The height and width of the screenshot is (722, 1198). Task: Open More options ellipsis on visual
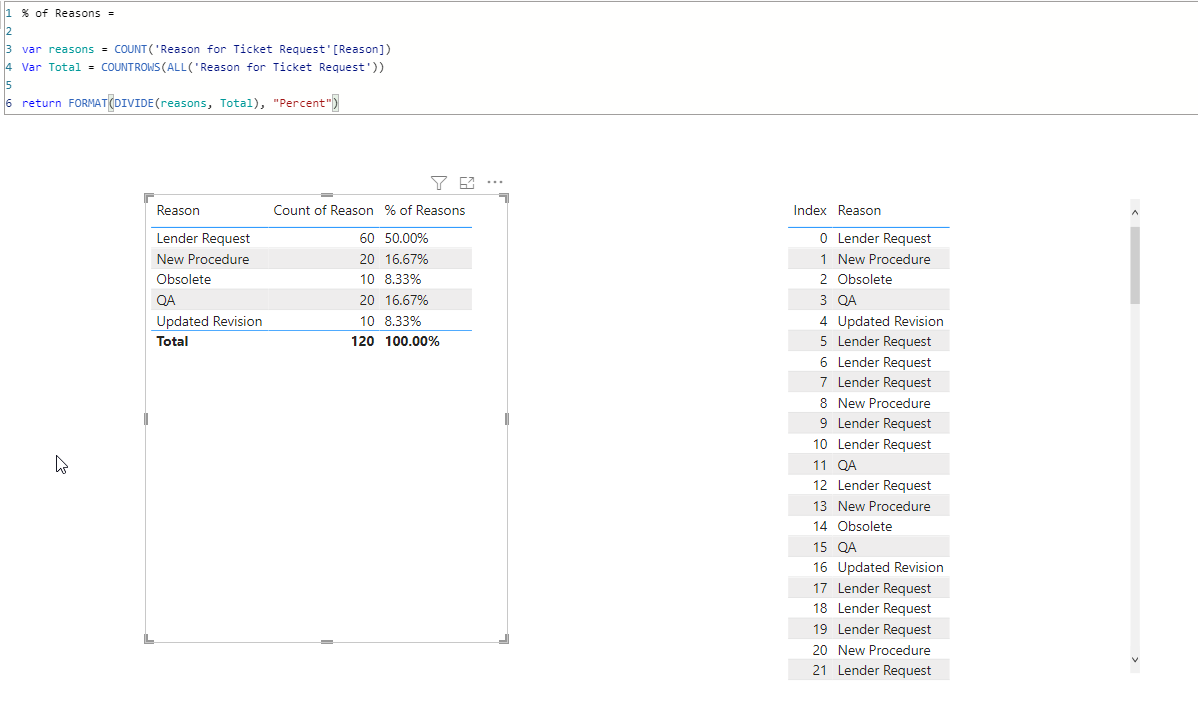tap(495, 182)
